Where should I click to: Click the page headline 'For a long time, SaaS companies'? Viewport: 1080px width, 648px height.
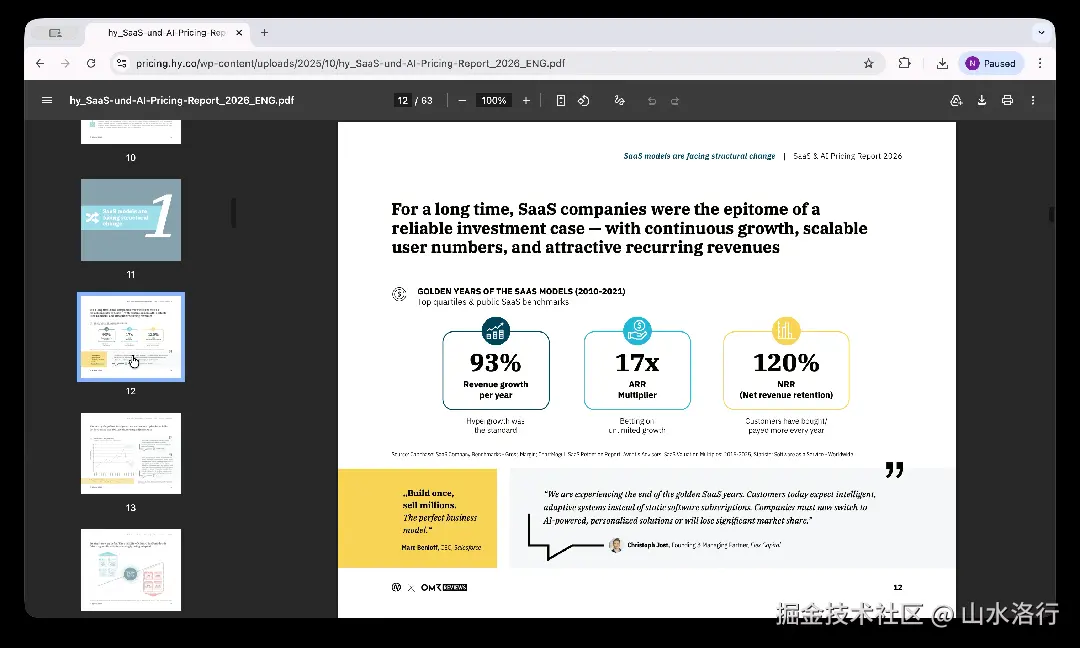[629, 228]
